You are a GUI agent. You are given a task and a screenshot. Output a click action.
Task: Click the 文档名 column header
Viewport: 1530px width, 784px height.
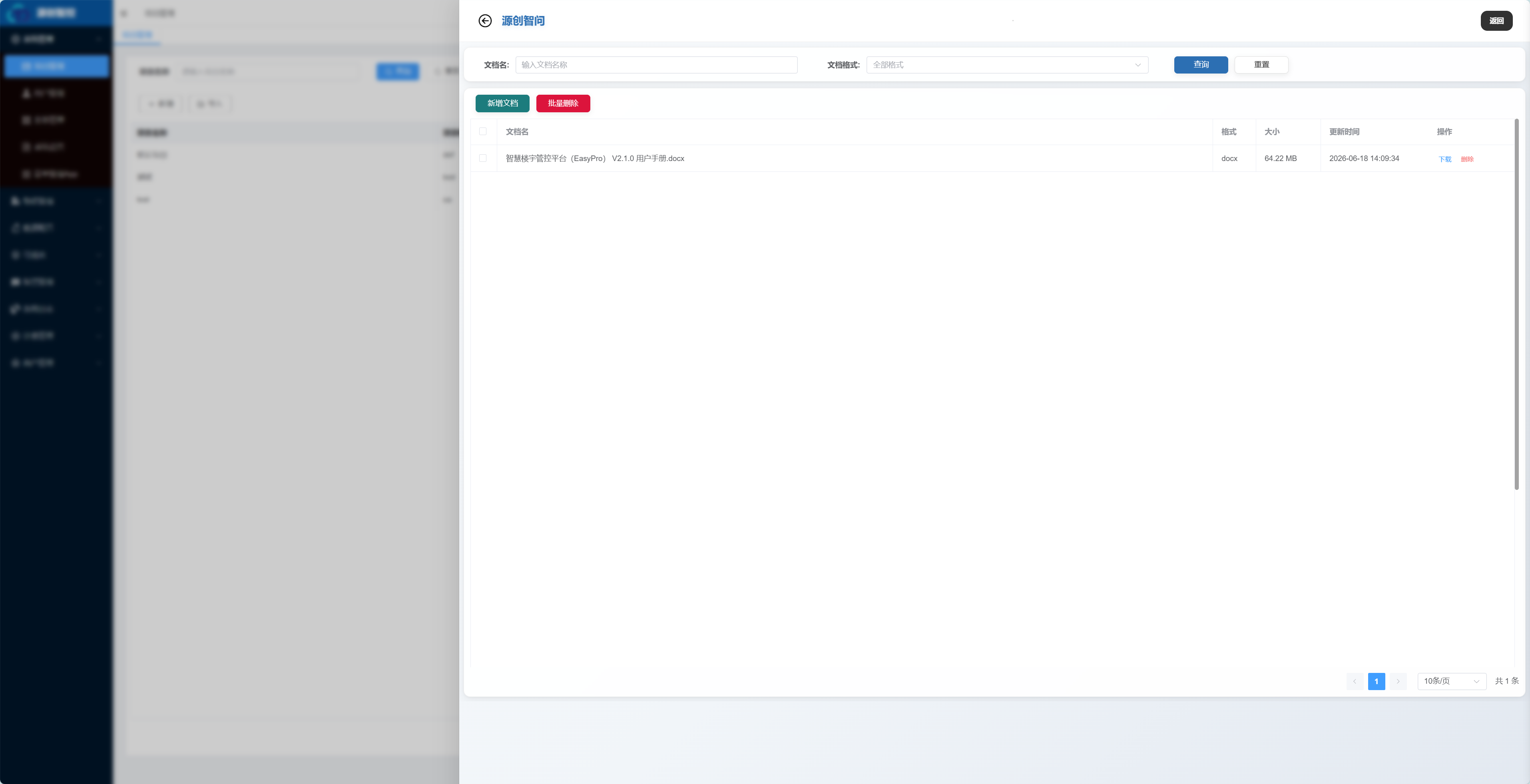click(x=517, y=132)
